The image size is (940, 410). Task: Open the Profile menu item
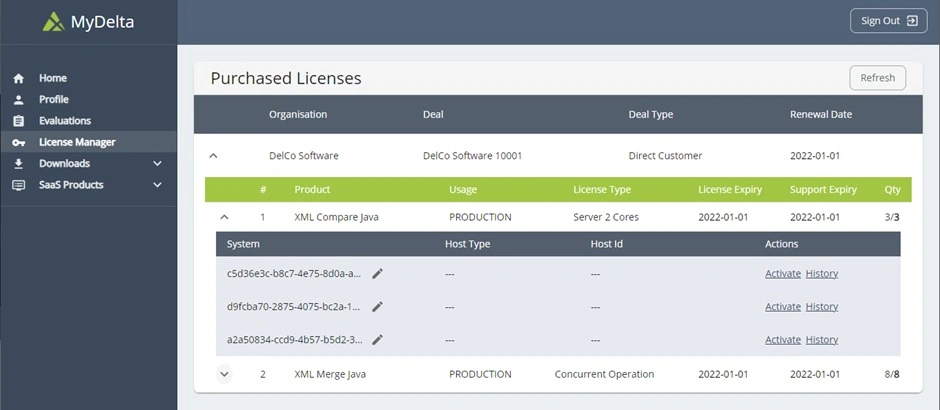(54, 100)
